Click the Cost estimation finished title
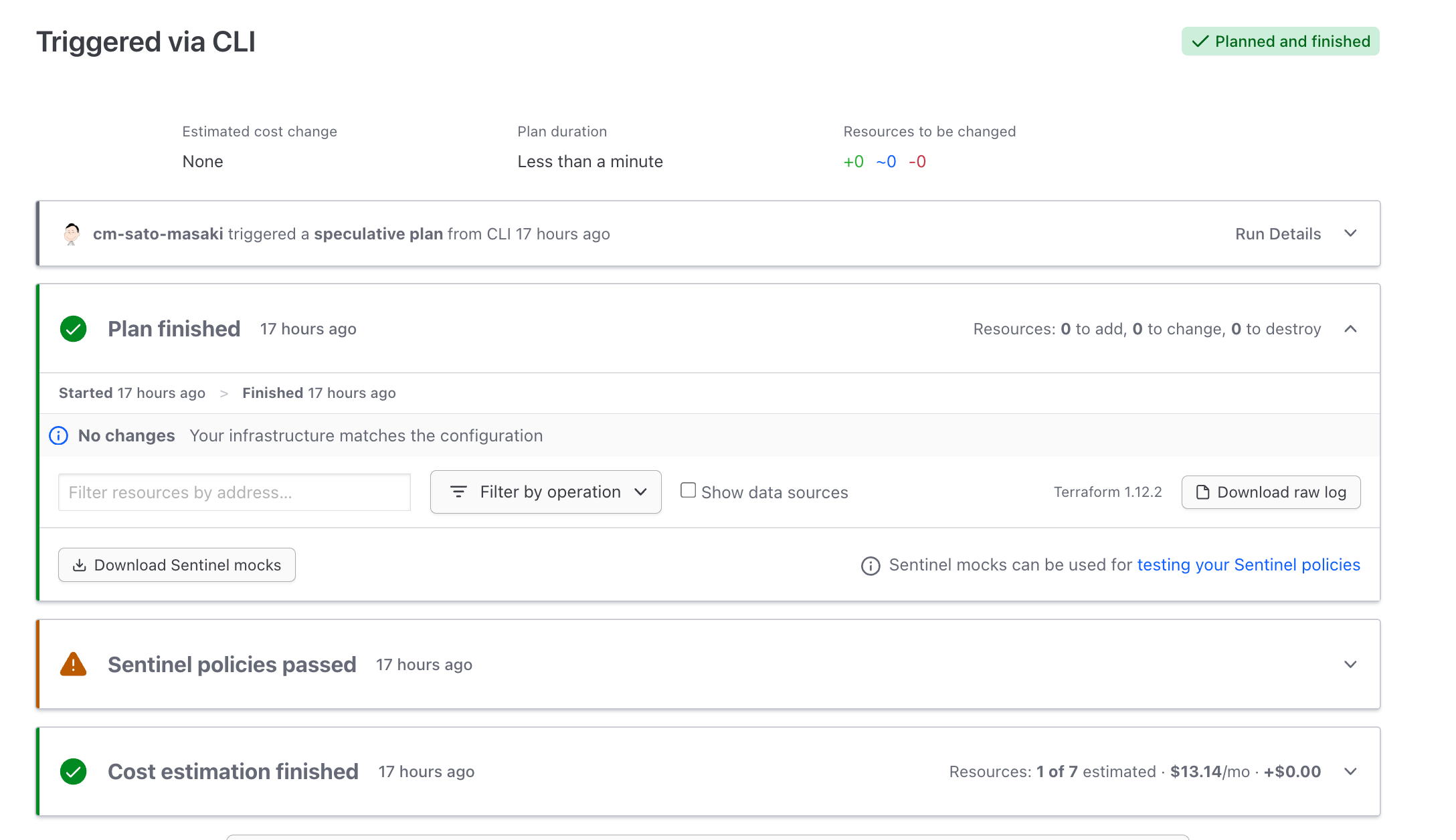The height and width of the screenshot is (840, 1456). point(233,772)
